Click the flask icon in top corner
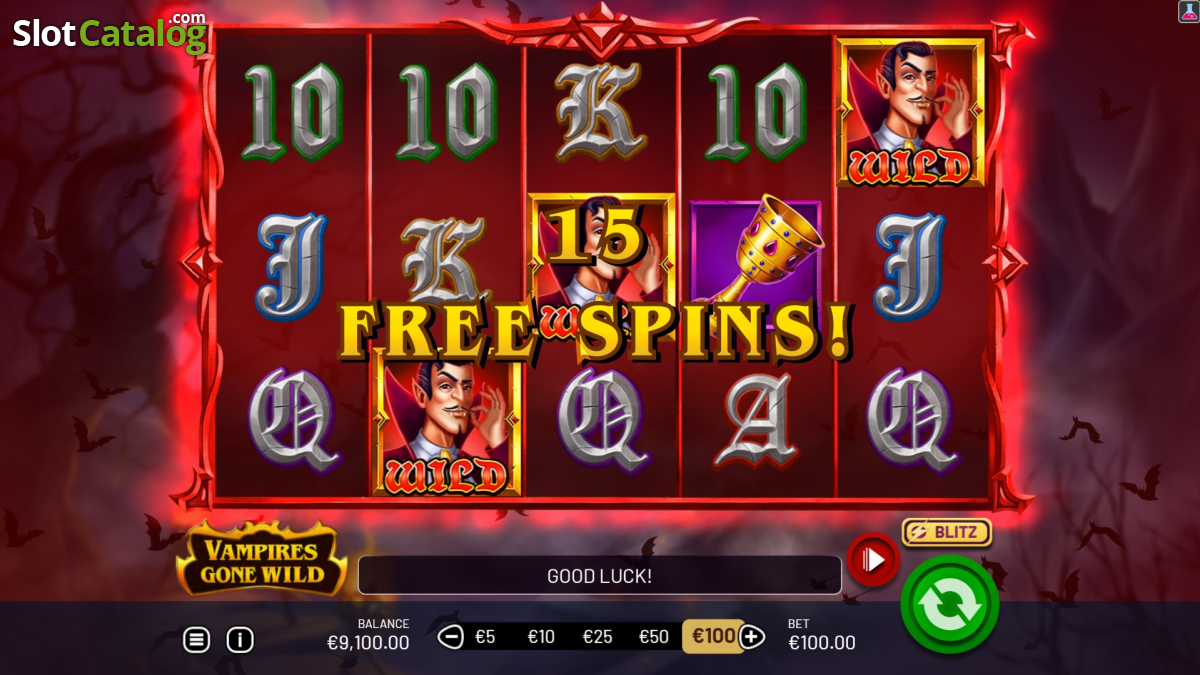Screen dimensions: 1200x675 pyautogui.click(x=1188, y=11)
